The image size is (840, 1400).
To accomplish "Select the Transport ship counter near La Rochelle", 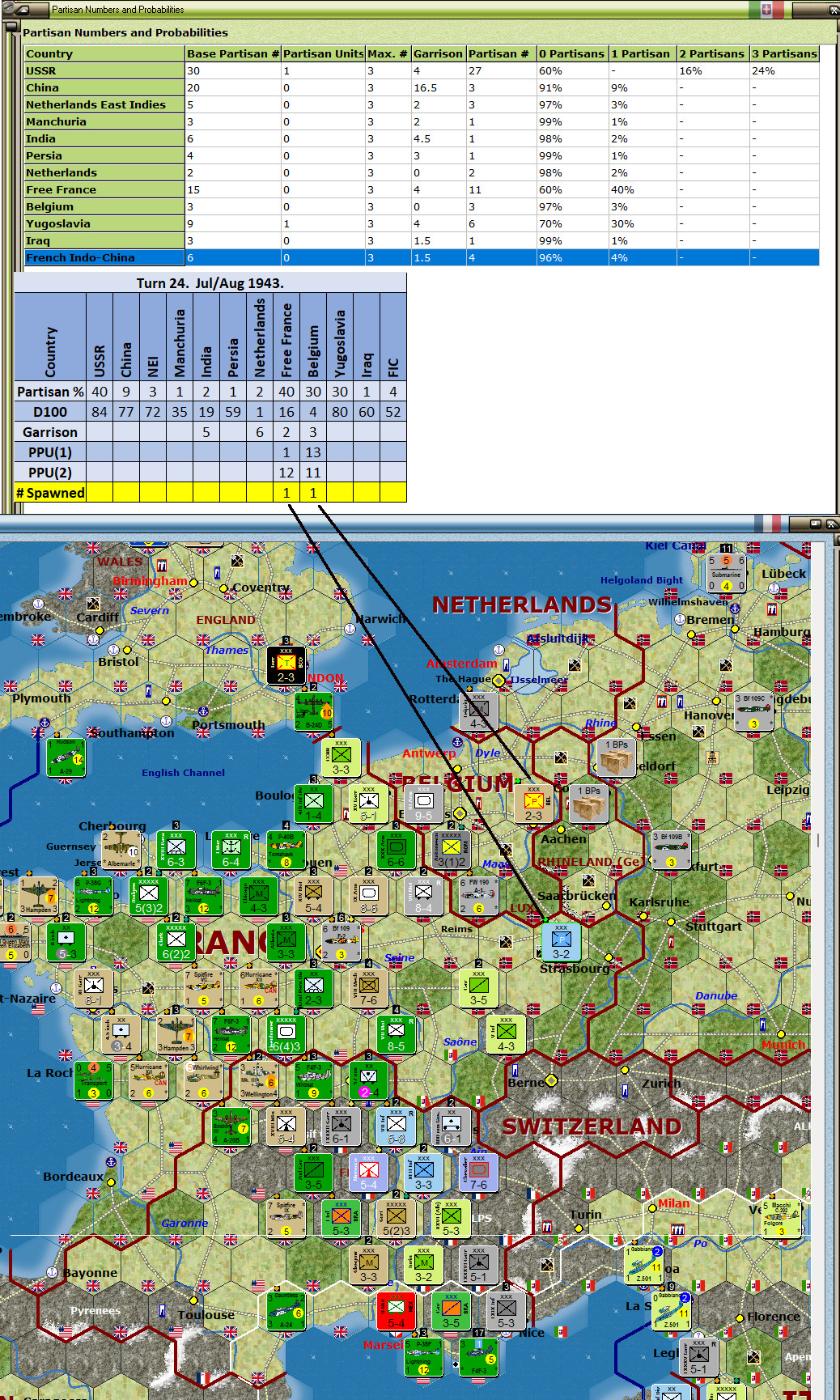I will (93, 1081).
